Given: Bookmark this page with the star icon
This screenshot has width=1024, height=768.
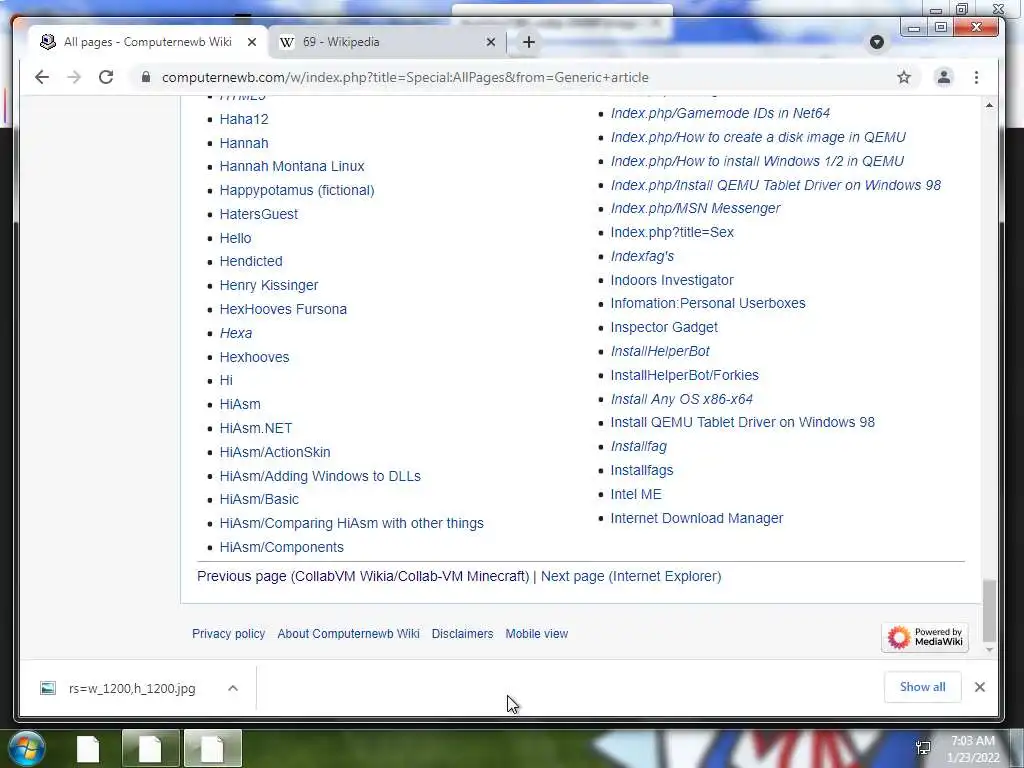Looking at the screenshot, I should tap(904, 77).
